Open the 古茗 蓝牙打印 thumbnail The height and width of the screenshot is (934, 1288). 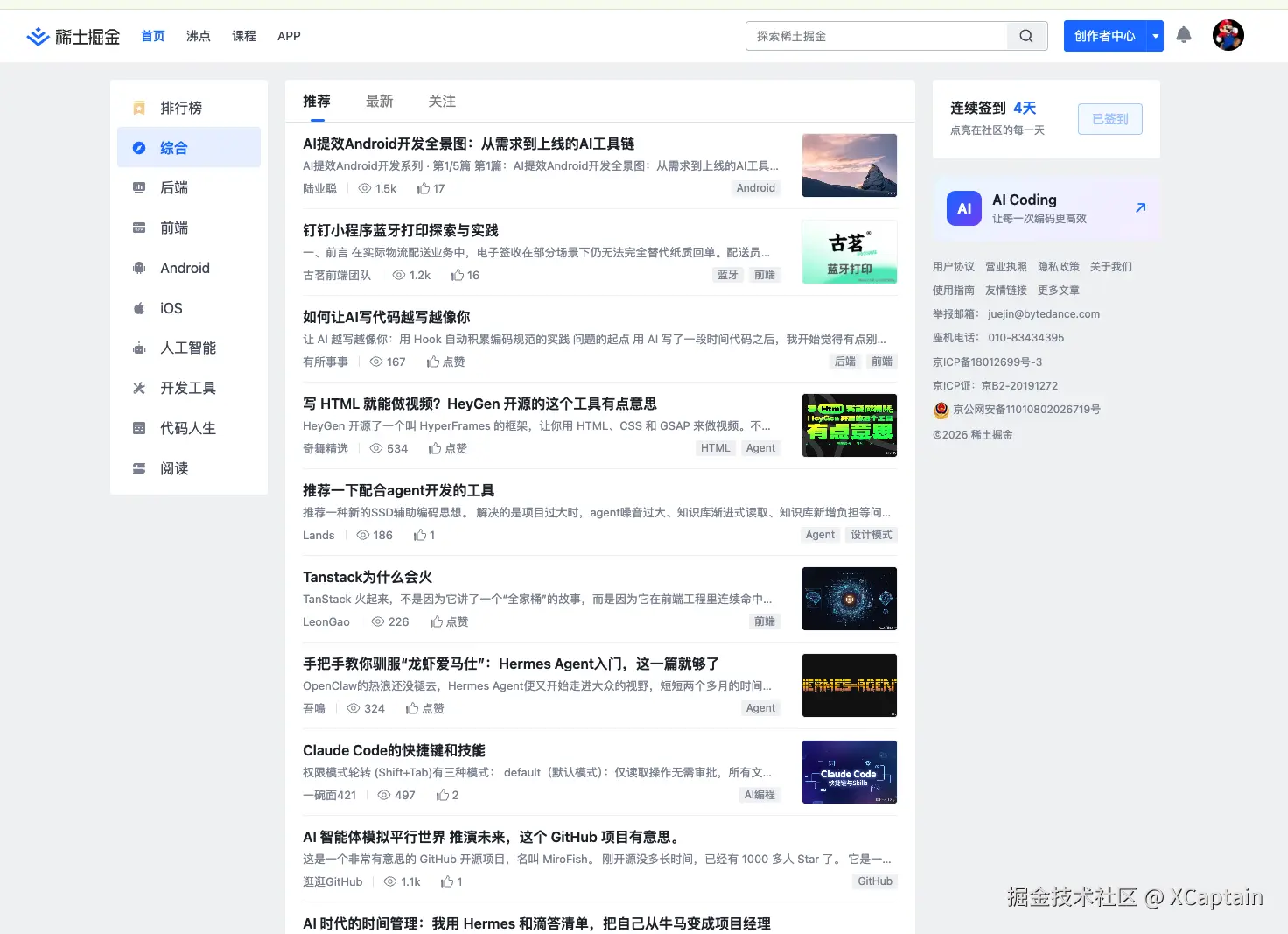click(x=850, y=252)
